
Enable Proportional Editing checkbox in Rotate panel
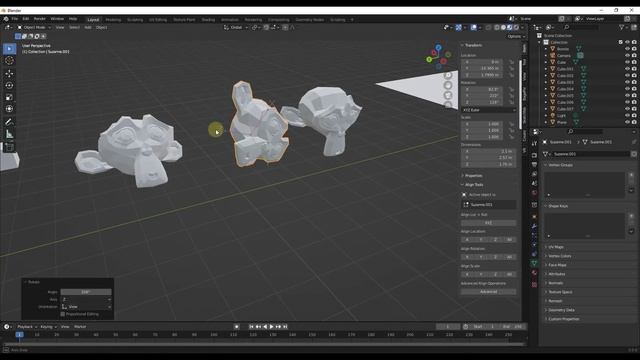tap(63, 314)
